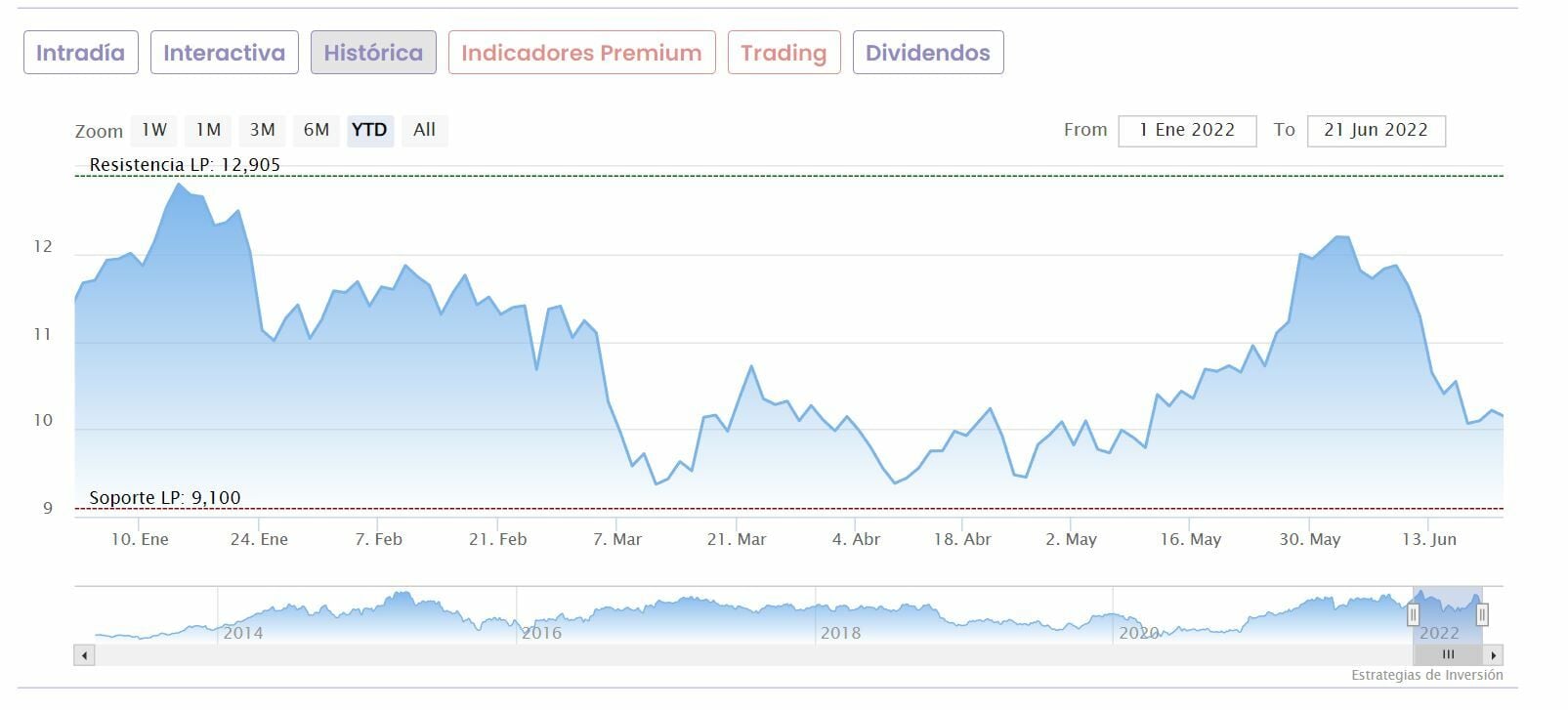The width and height of the screenshot is (1568, 710).
Task: Open the Interactiva chart tab
Action: (224, 53)
